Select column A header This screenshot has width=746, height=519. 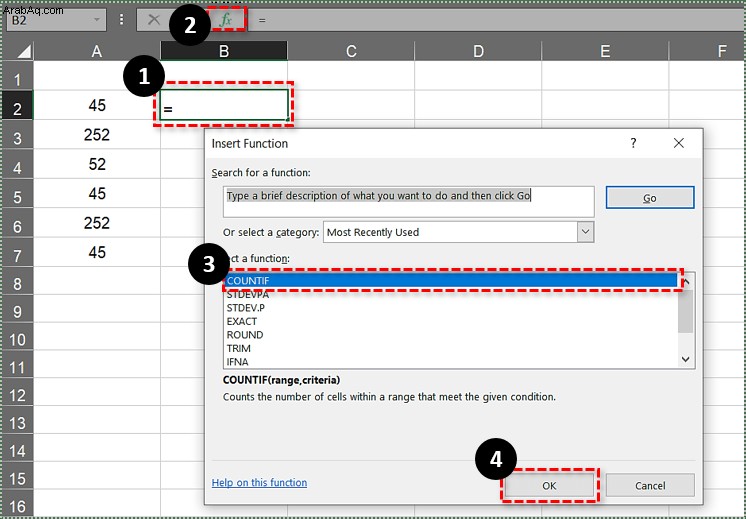97,51
